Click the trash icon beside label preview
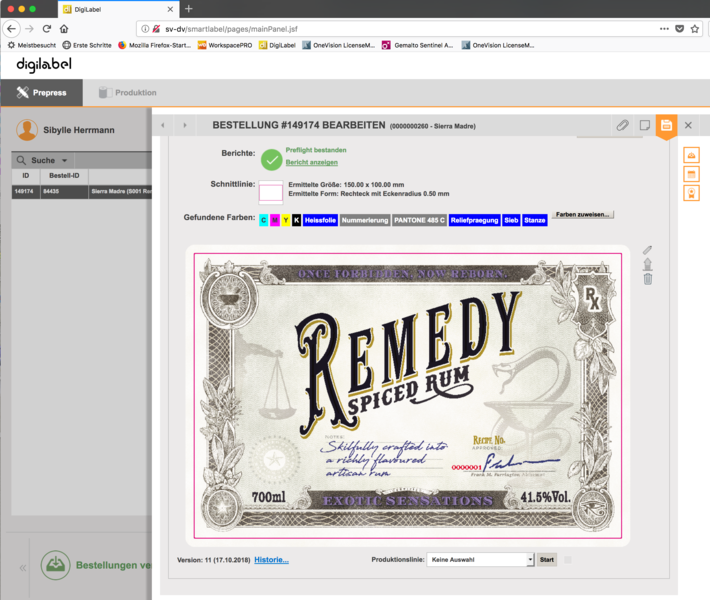The image size is (710, 600). [x=647, y=278]
